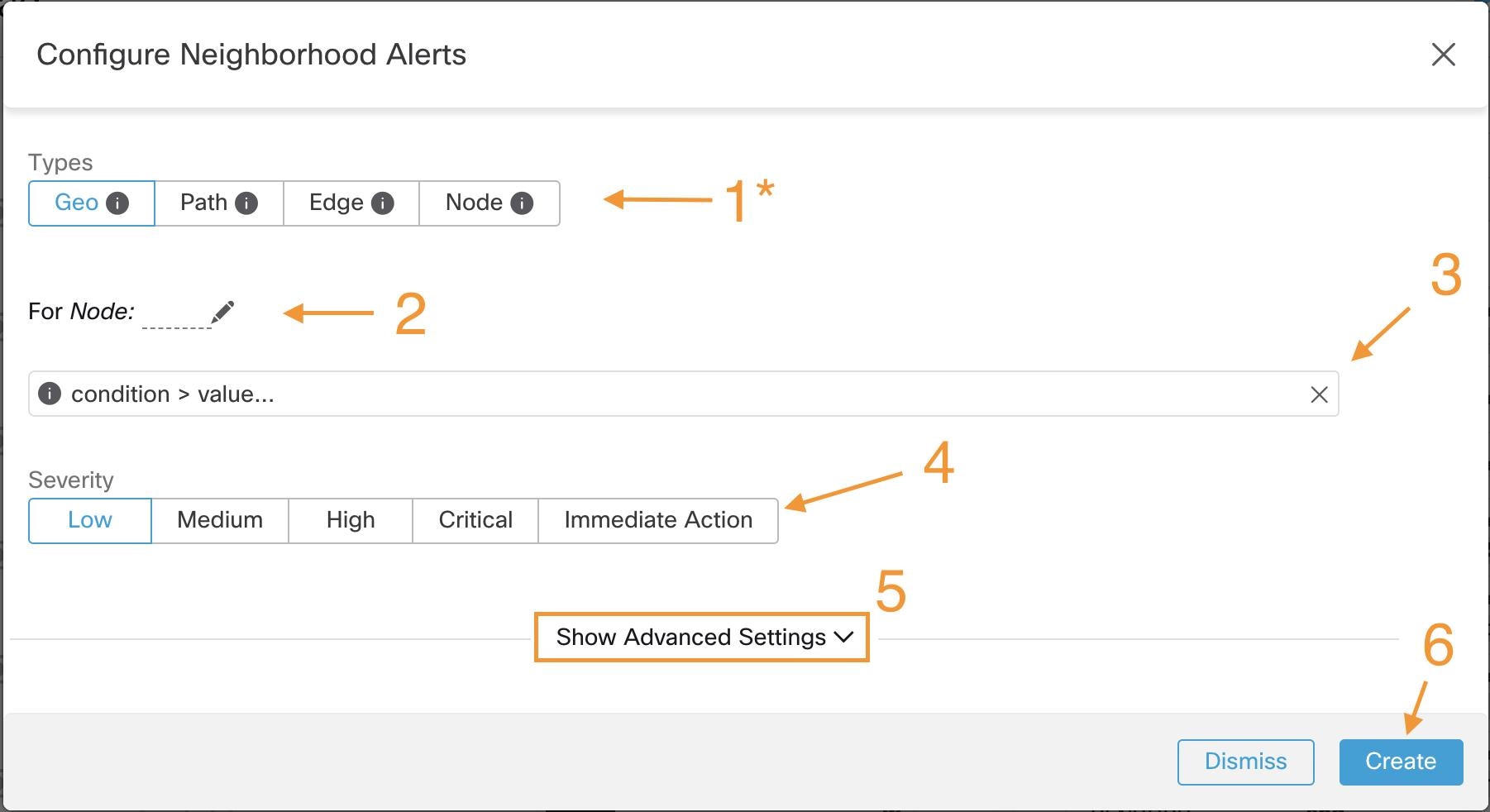Viewport: 1490px width, 812px height.
Task: Pick High severity level
Action: pyautogui.click(x=351, y=520)
